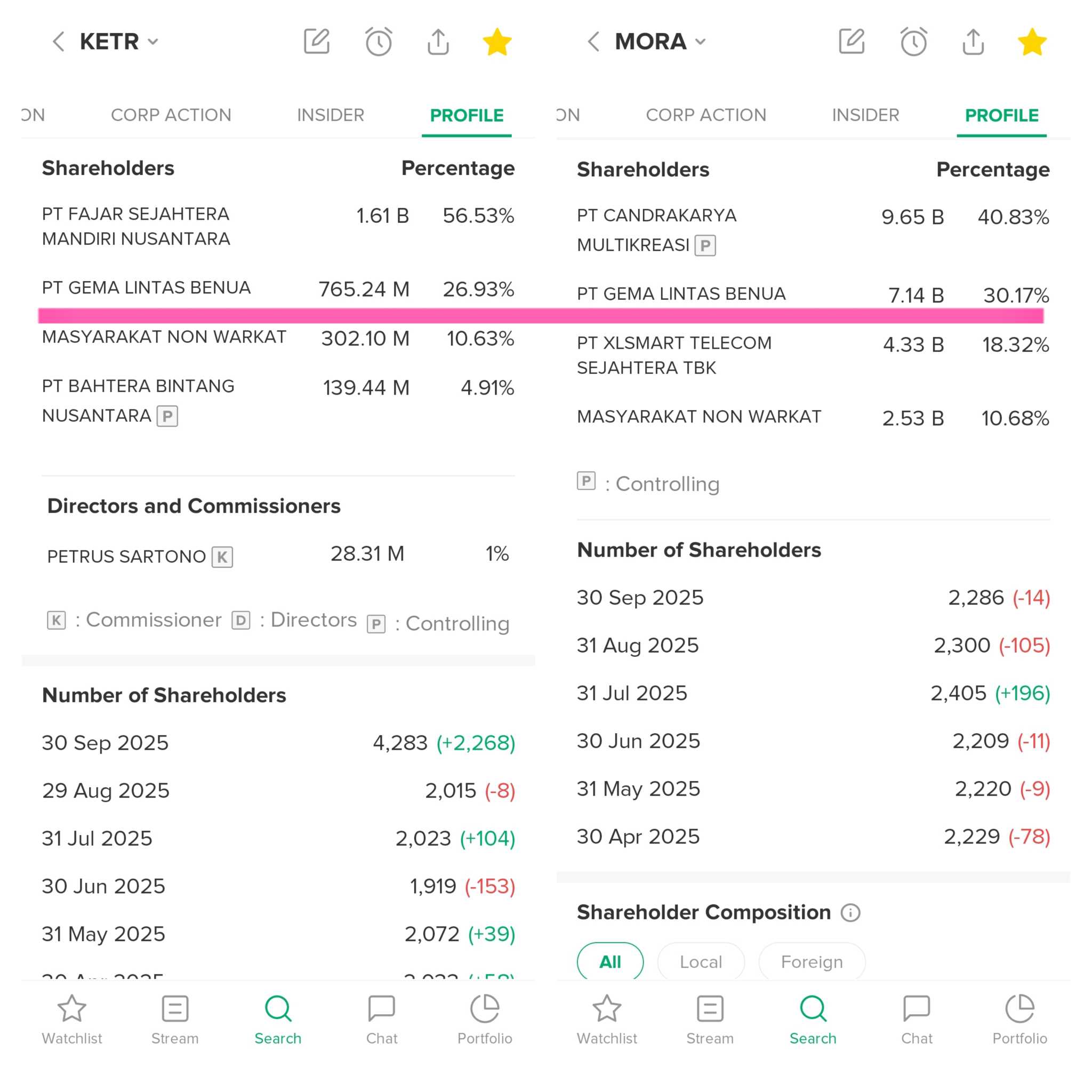This screenshot has width=1092, height=1092.
Task: Set a price alert for KETR
Action: (378, 41)
